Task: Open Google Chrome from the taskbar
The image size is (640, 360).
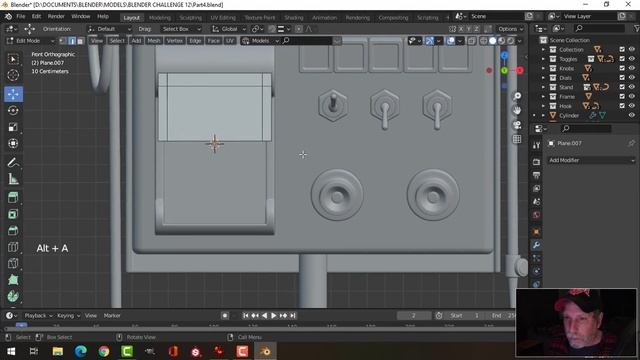Action: pyautogui.click(x=104, y=351)
